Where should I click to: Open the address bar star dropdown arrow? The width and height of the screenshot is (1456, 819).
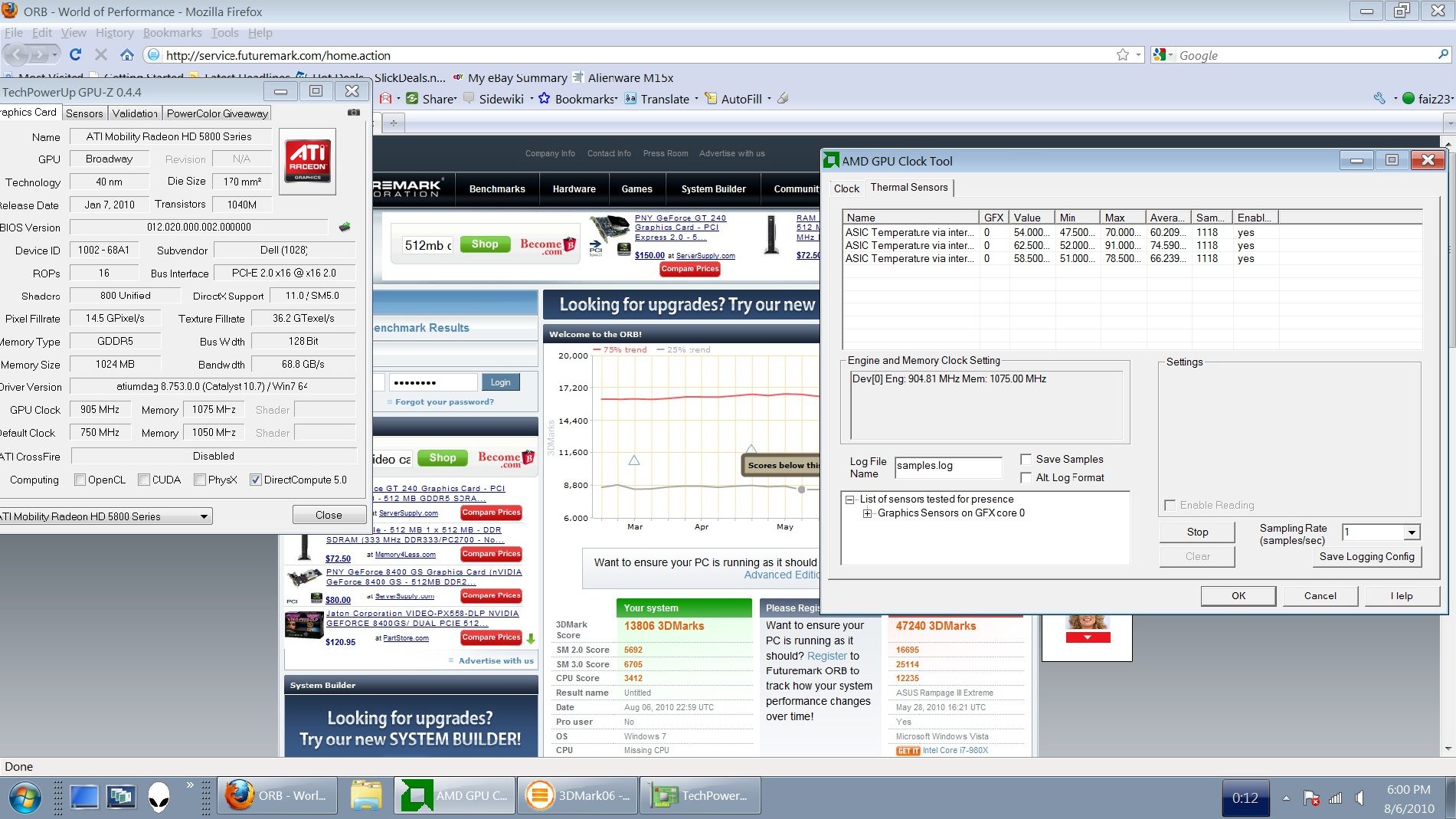click(x=1138, y=54)
